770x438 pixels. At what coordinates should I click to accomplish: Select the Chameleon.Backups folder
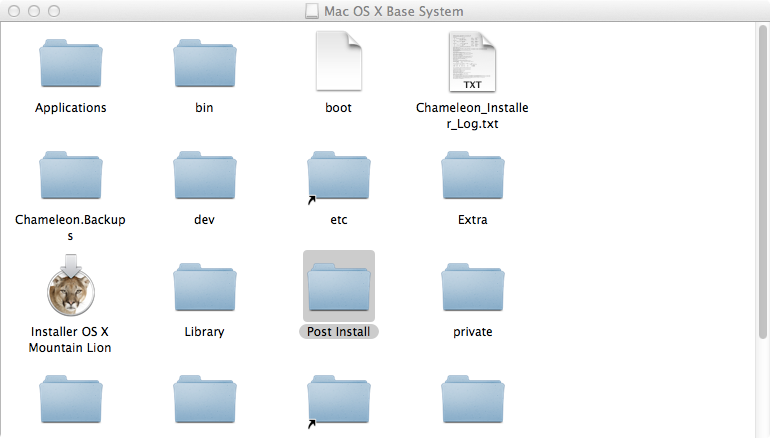(x=70, y=177)
